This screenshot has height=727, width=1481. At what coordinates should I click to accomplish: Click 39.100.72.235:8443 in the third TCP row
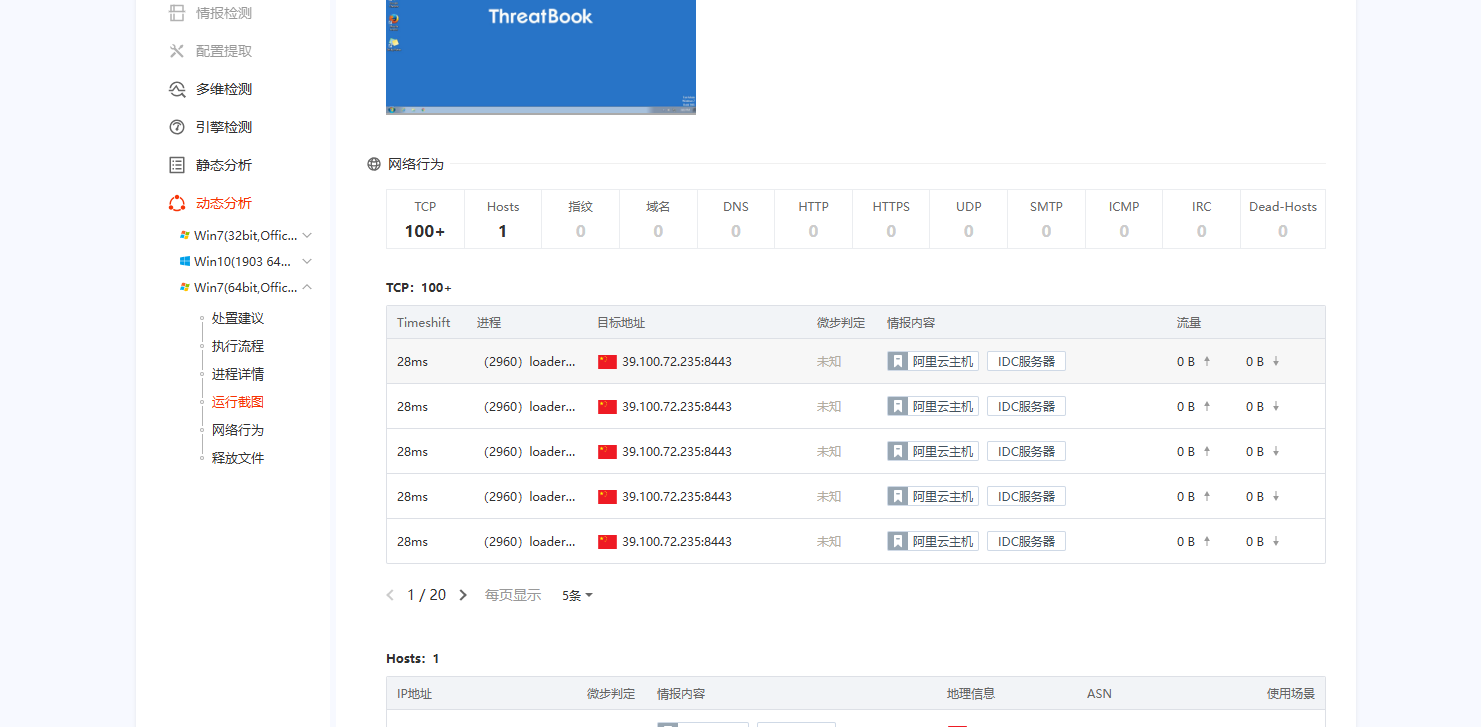(677, 451)
